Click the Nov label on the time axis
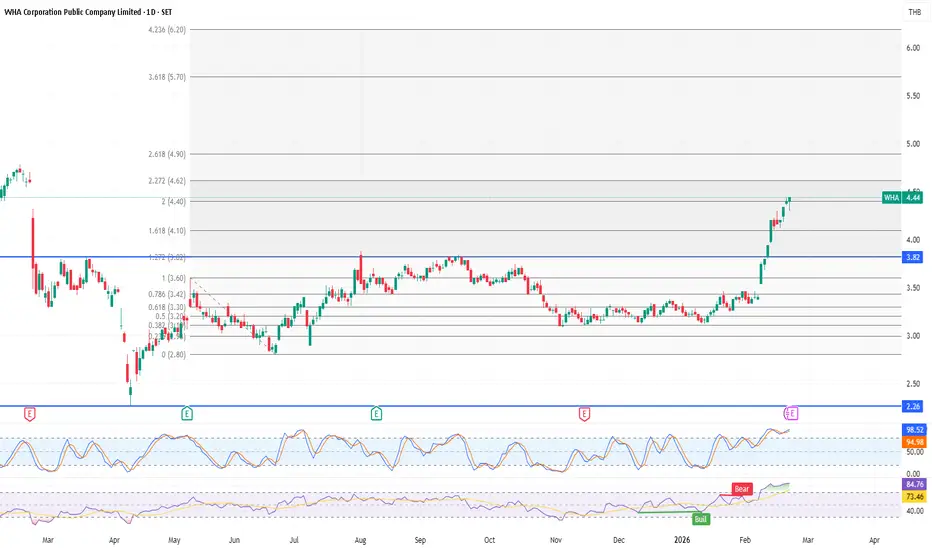 (x=556, y=540)
